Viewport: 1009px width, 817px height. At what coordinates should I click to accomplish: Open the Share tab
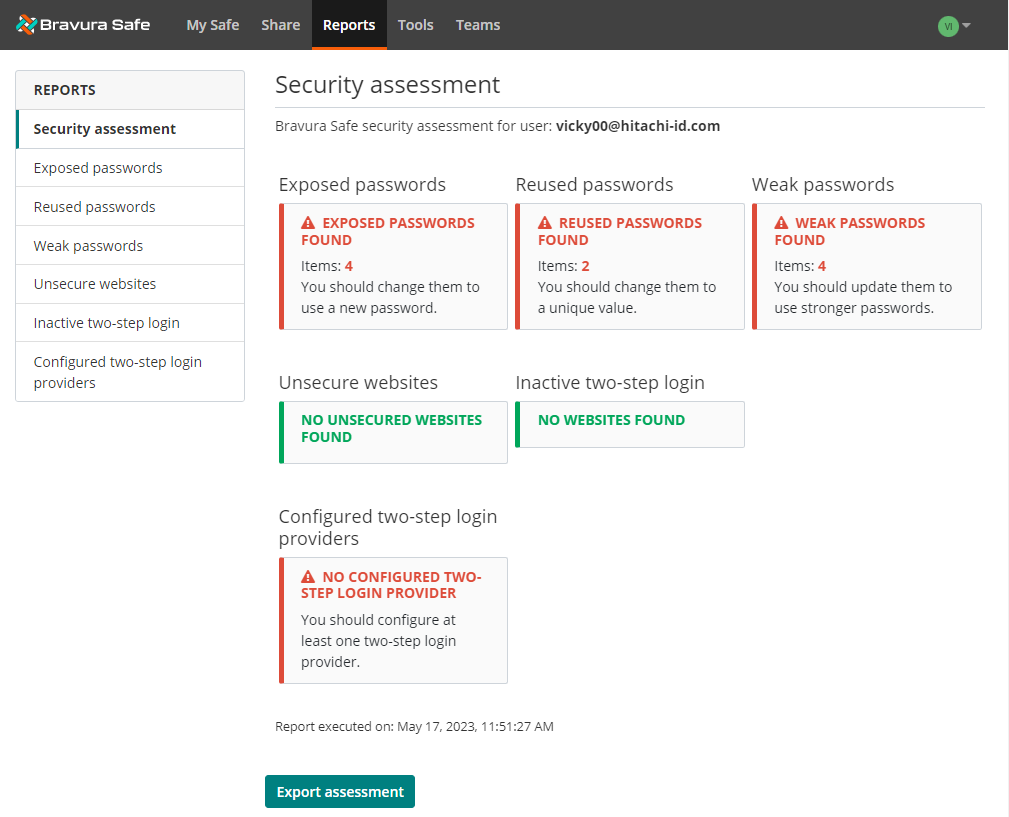click(280, 25)
